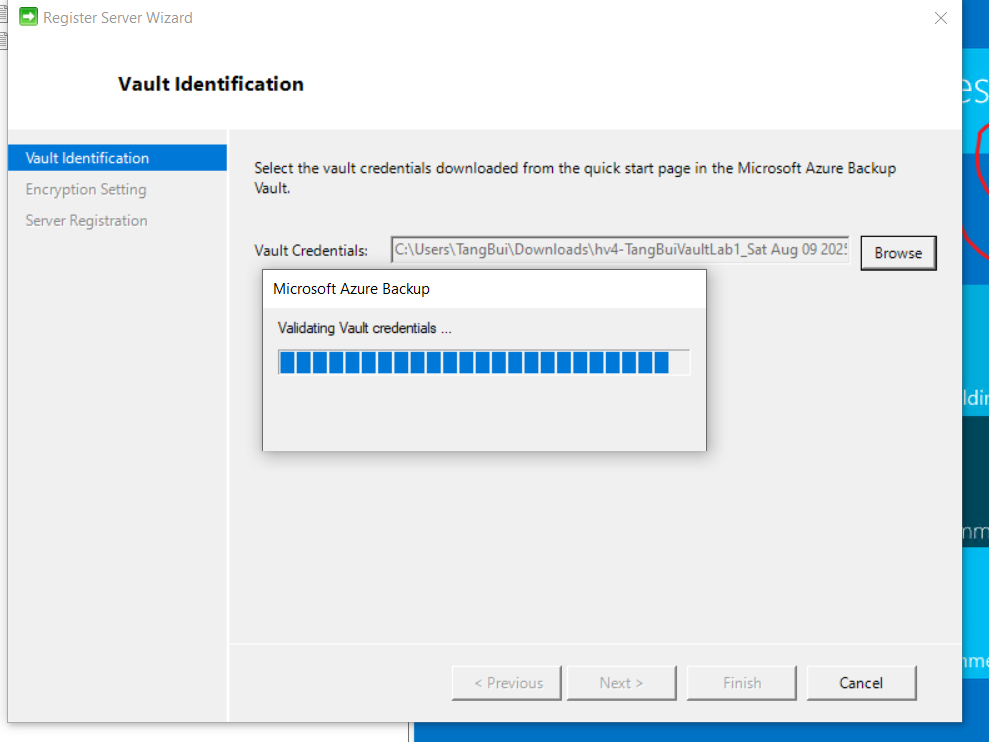The image size is (989, 742).
Task: Cancel the Register Server Wizard
Action: click(x=861, y=683)
